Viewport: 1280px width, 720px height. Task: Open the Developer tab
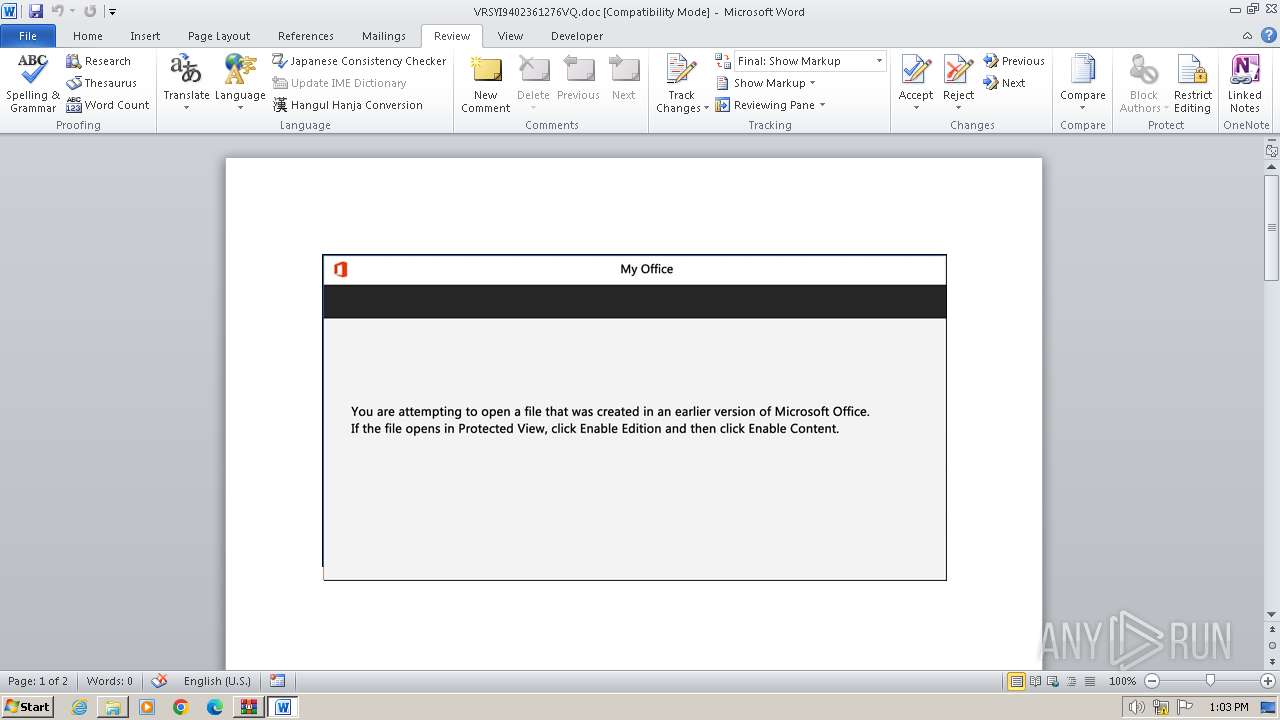577,36
